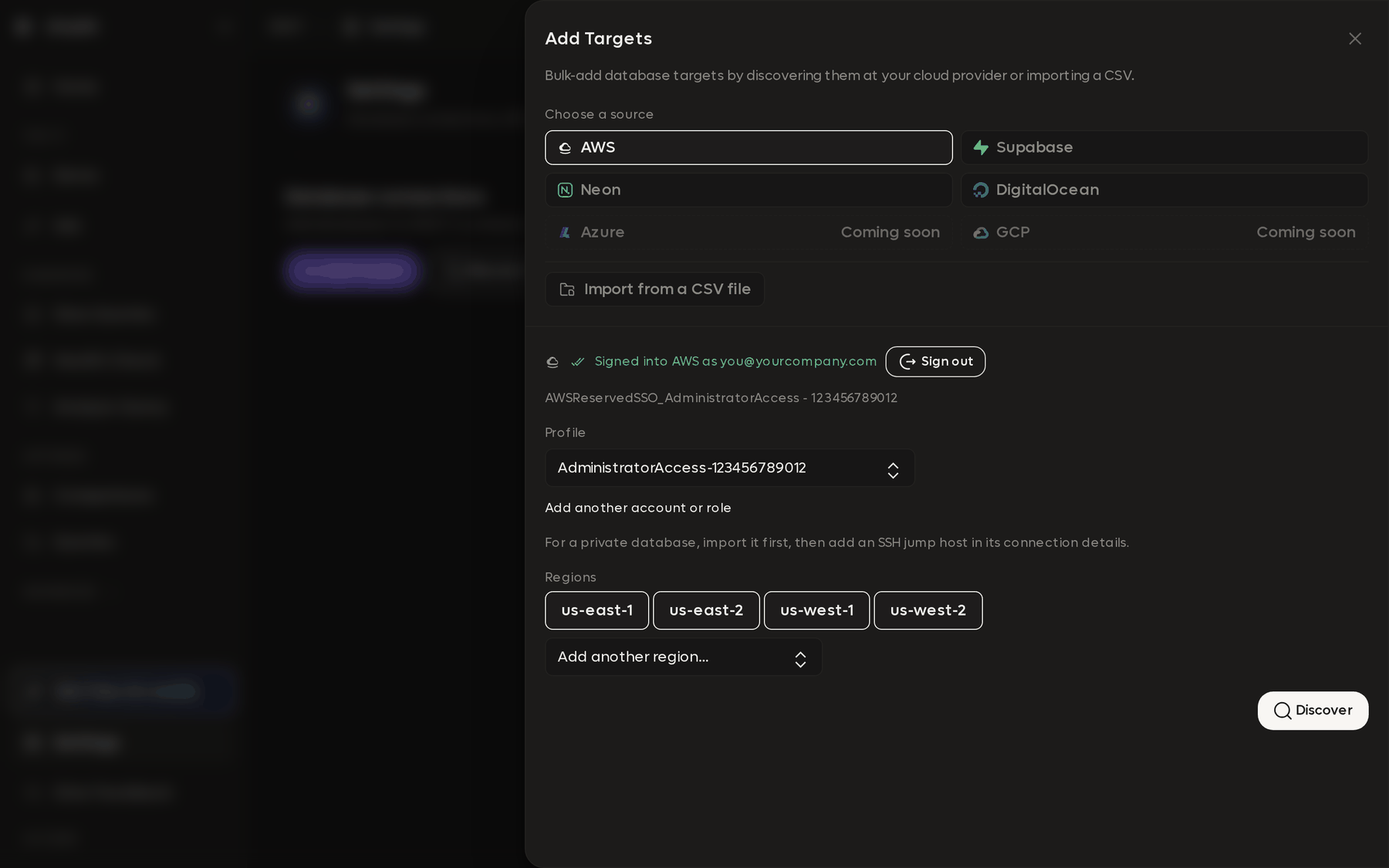
Task: Click the DigitalOcean logo icon
Action: click(x=981, y=190)
